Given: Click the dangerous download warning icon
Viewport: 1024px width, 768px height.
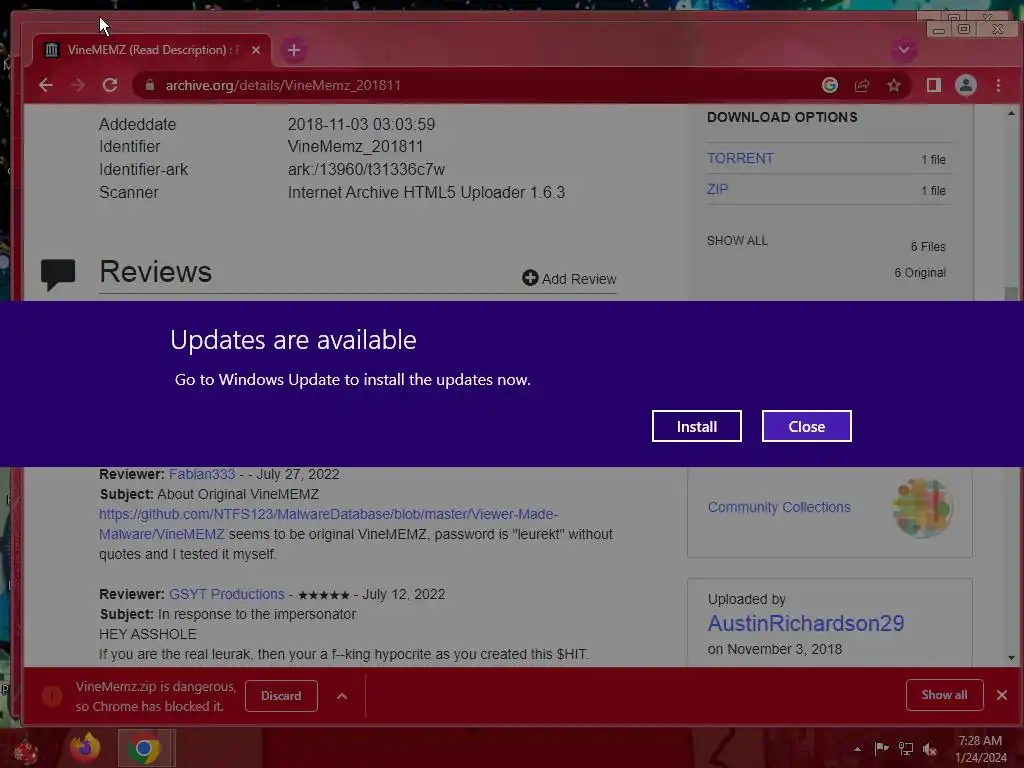Looking at the screenshot, I should 52,697.
